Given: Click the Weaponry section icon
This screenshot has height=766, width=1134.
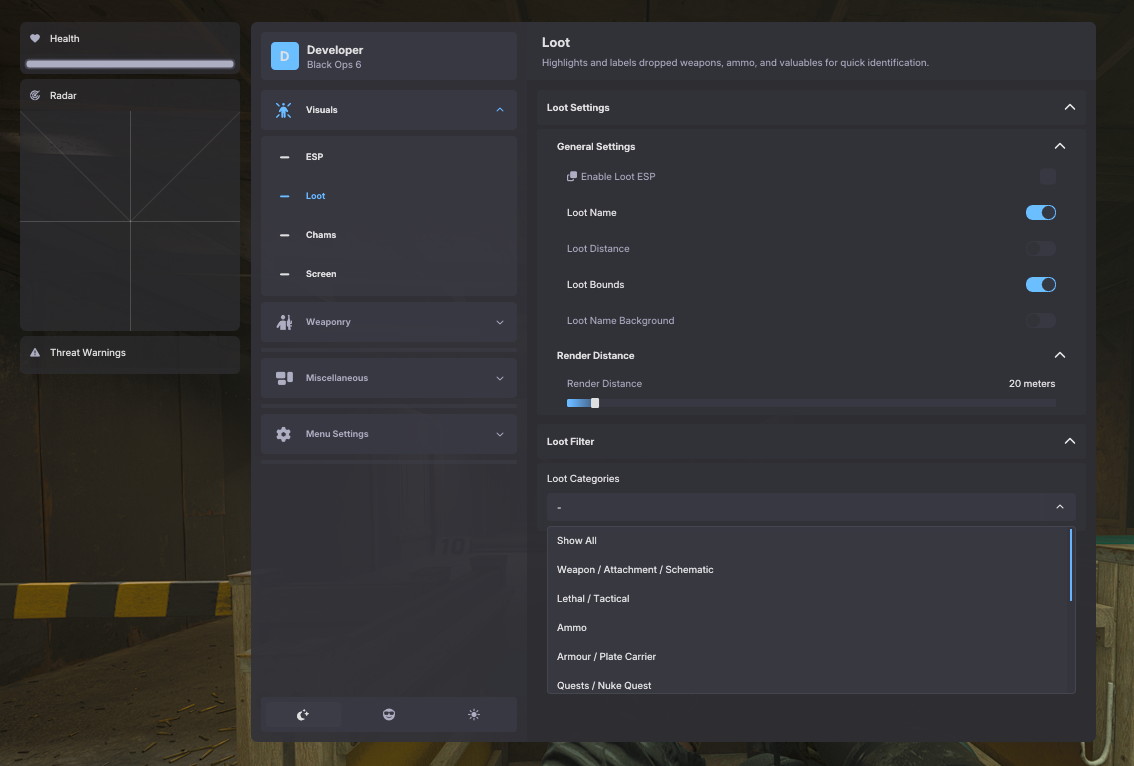Looking at the screenshot, I should point(284,322).
